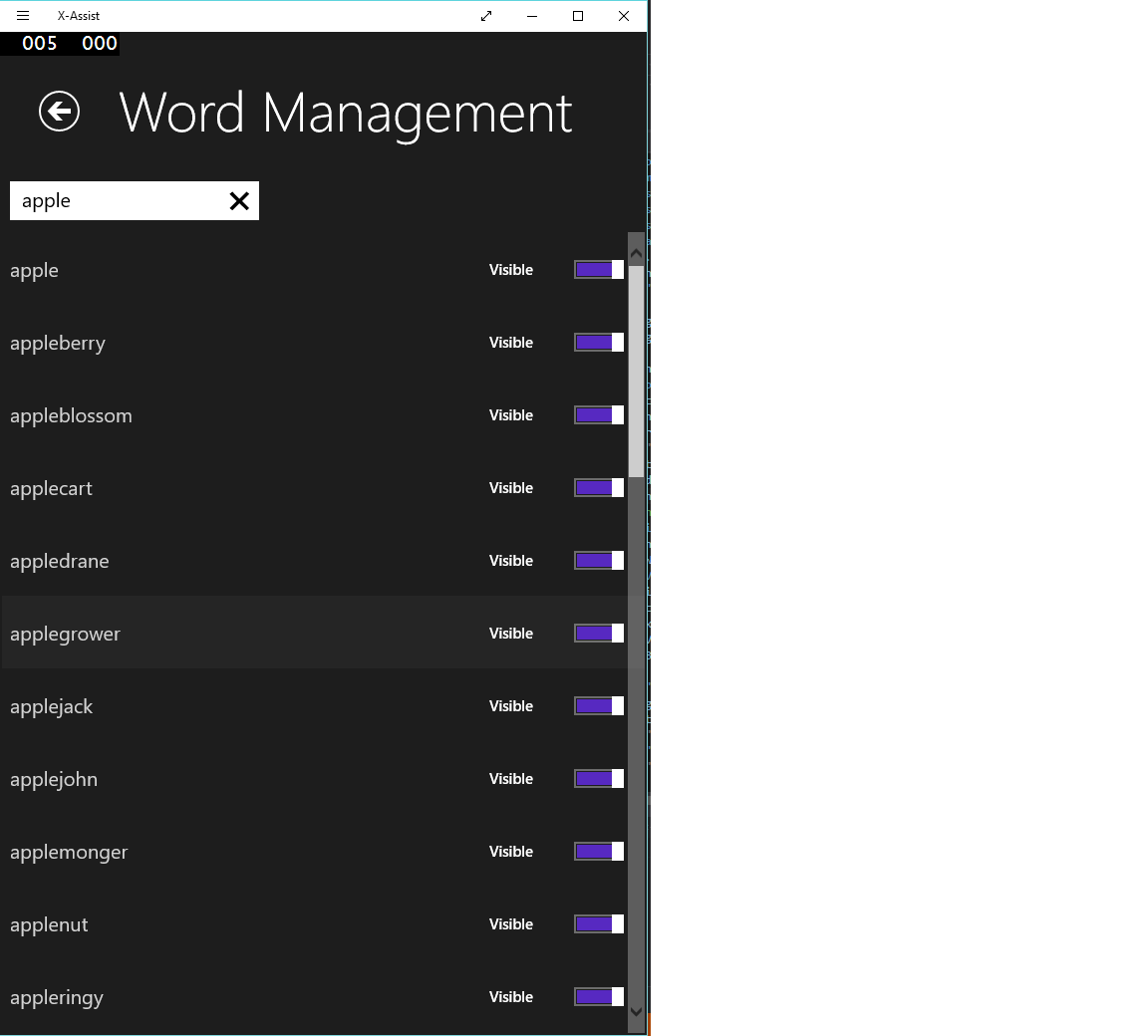Click the back arrow button
Viewport: 1148px width, 1036px height.
click(60, 112)
